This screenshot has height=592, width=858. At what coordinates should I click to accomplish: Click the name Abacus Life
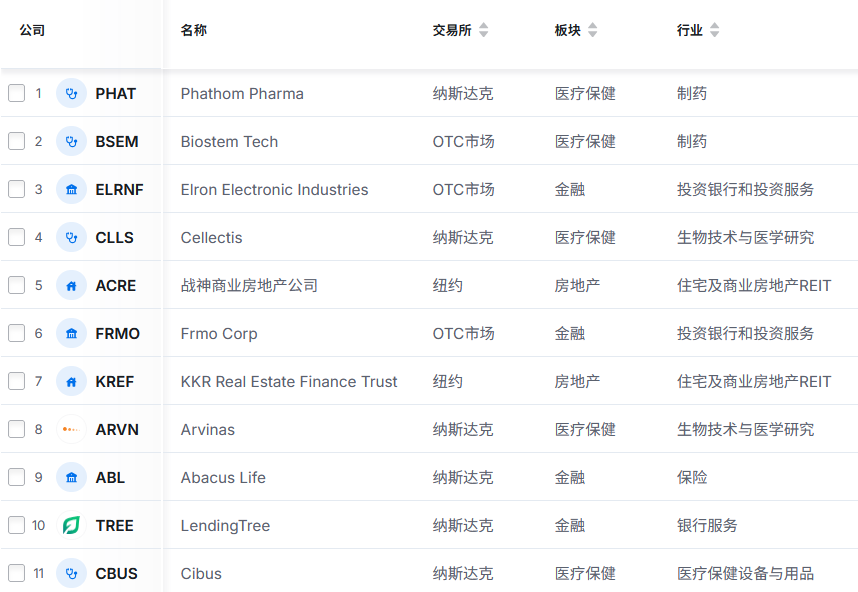[x=223, y=478]
